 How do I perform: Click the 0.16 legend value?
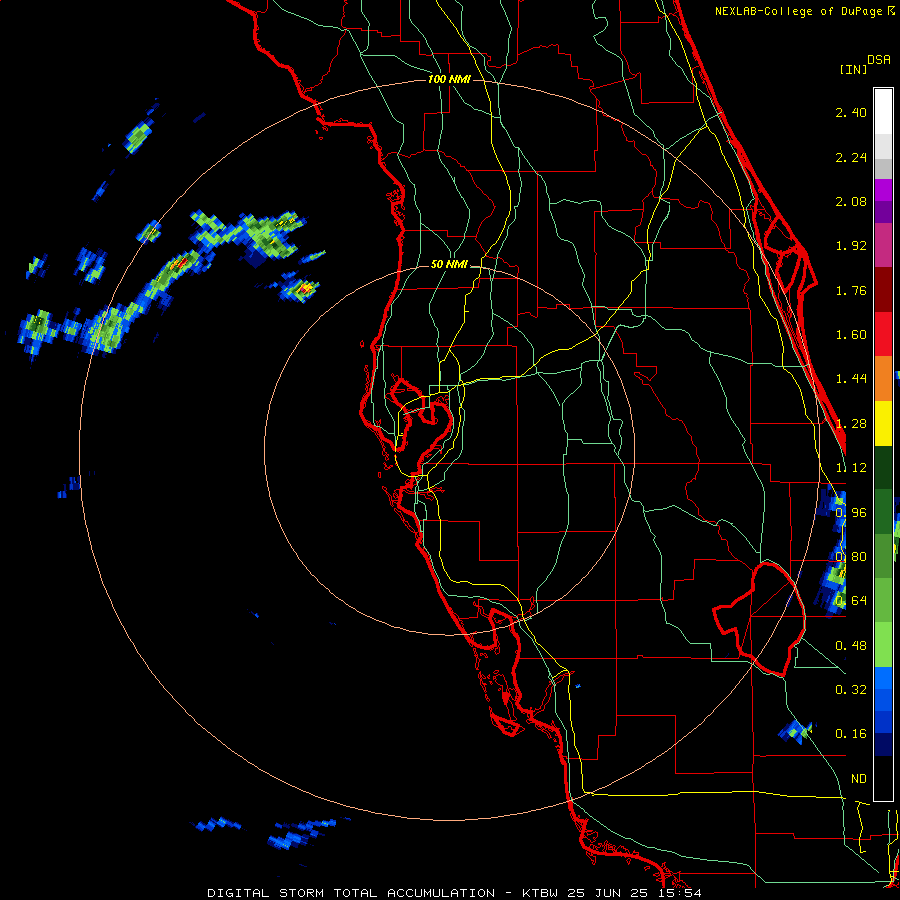(x=851, y=734)
